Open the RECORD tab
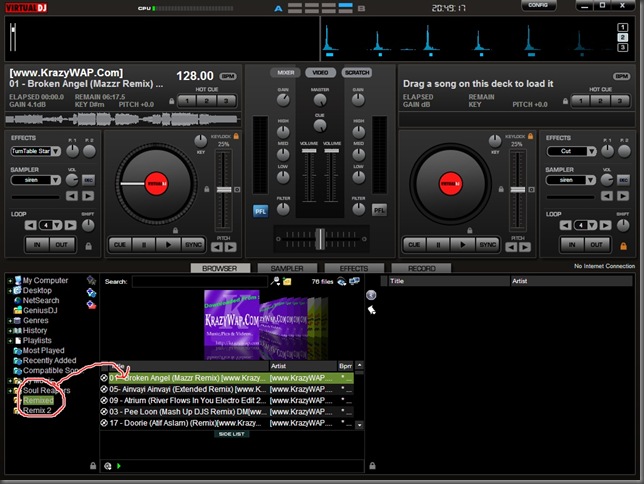 pos(421,268)
